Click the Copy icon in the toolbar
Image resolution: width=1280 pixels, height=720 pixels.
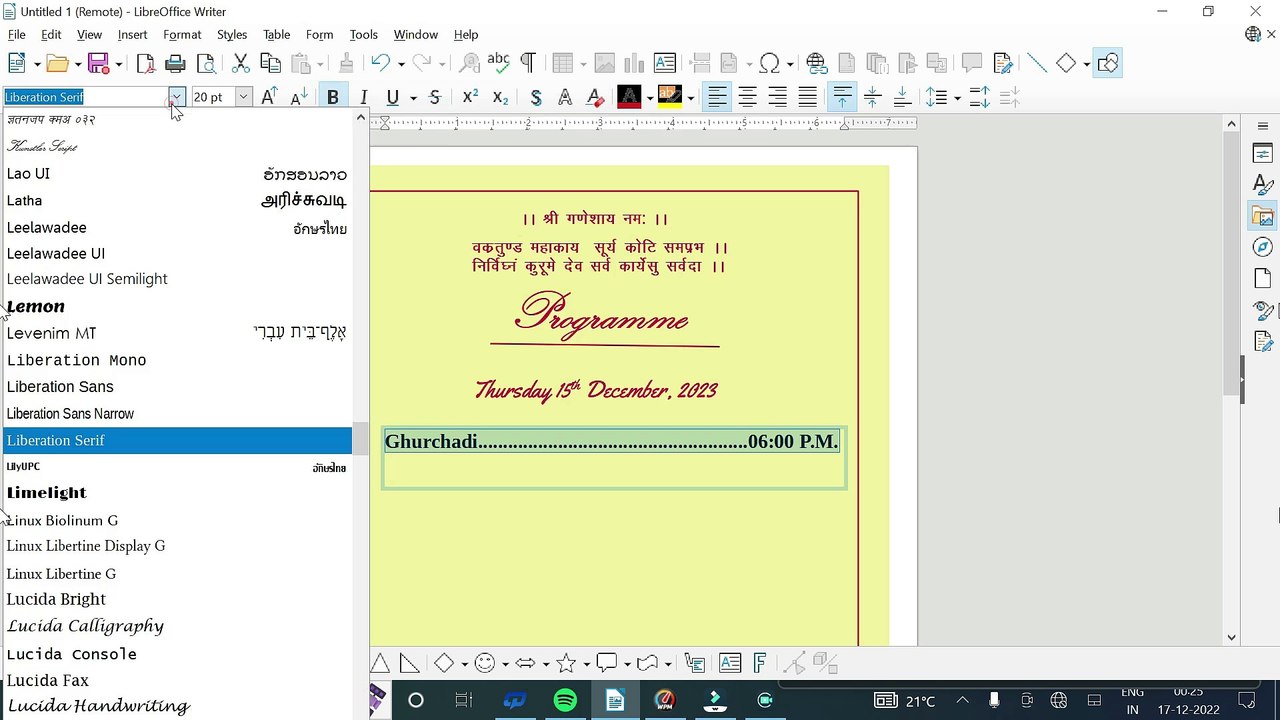[270, 63]
